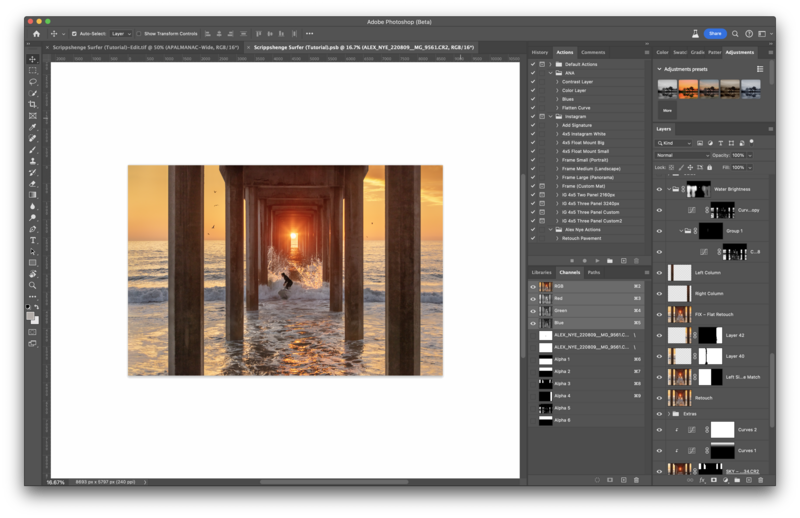Toggle dialog for Default Actions set
800x518 pixels.
[542, 64]
